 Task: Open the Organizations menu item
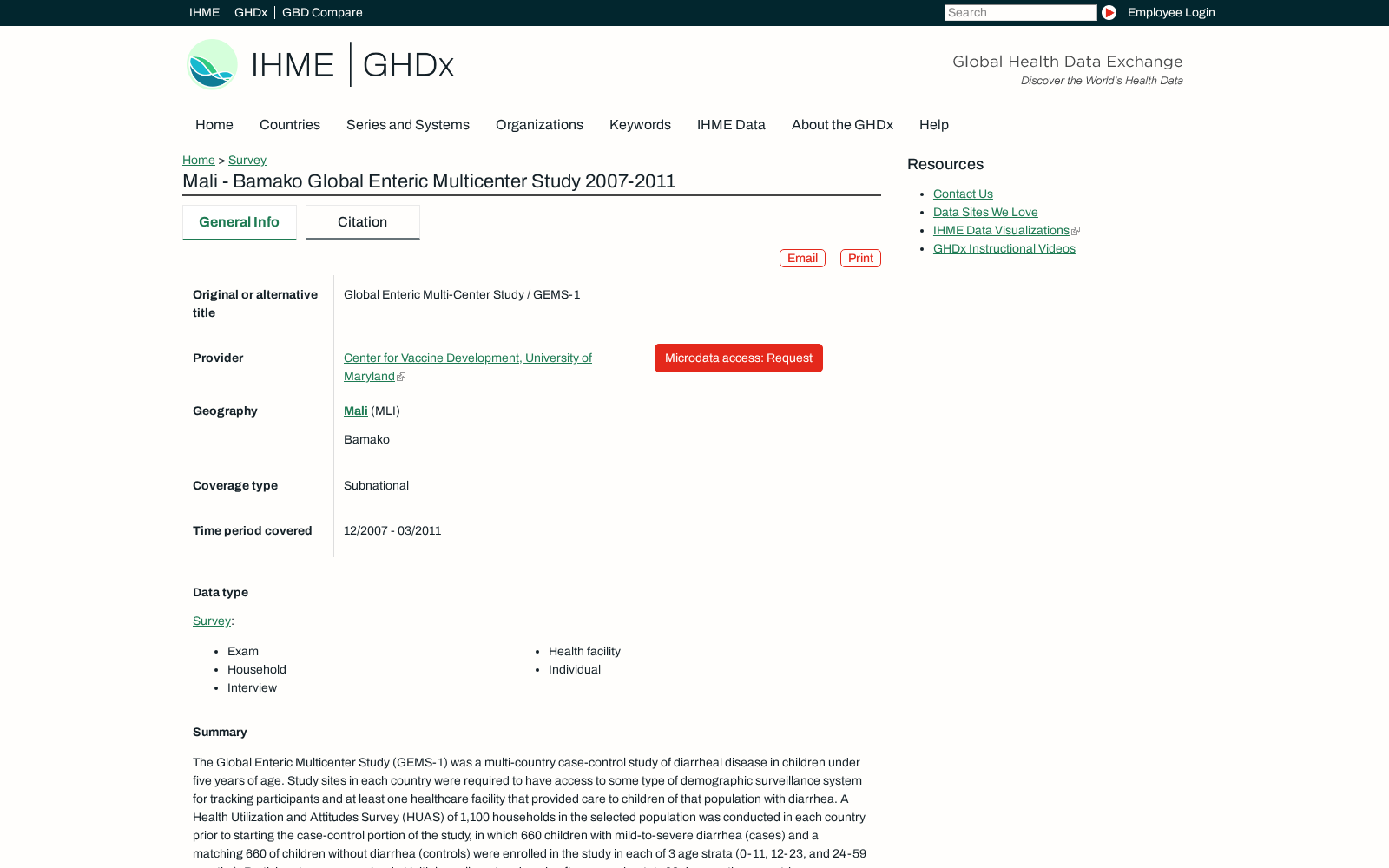click(x=539, y=125)
